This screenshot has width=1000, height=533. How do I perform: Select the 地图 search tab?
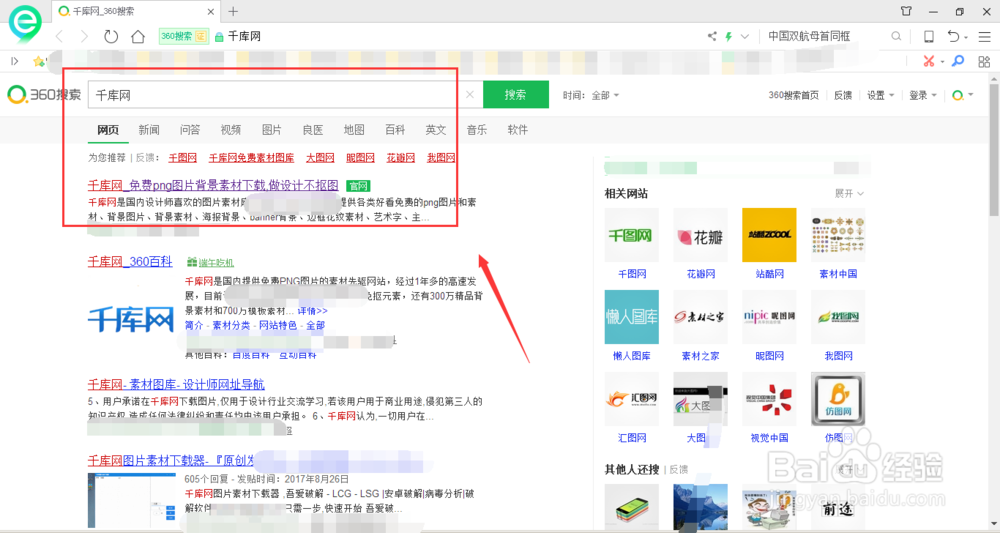coord(354,129)
